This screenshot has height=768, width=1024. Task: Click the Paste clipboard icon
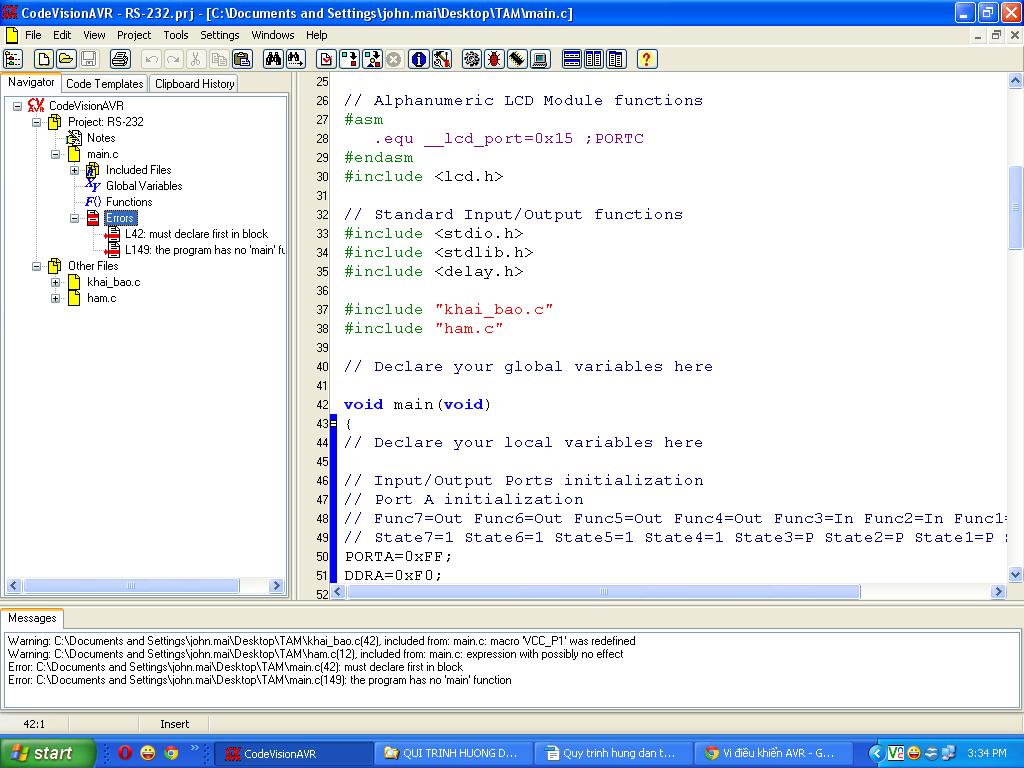click(240, 59)
